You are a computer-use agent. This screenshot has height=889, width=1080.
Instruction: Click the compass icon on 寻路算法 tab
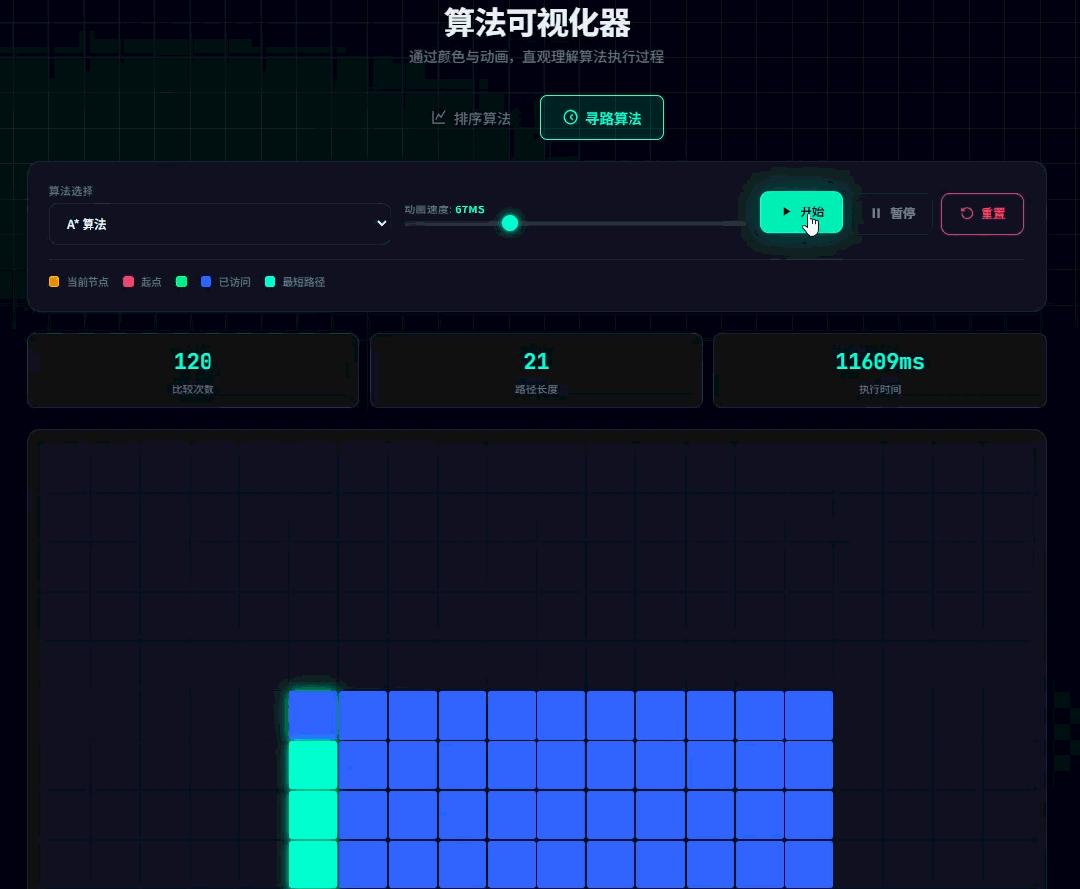[569, 117]
